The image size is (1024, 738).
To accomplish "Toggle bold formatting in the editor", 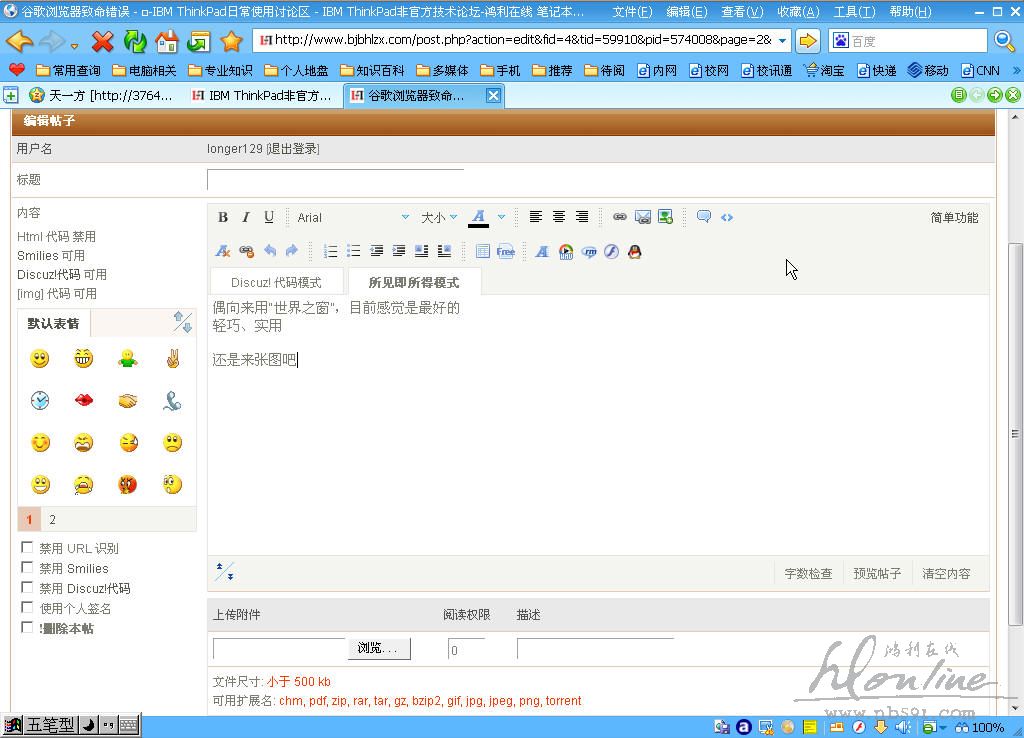I will tap(223, 217).
